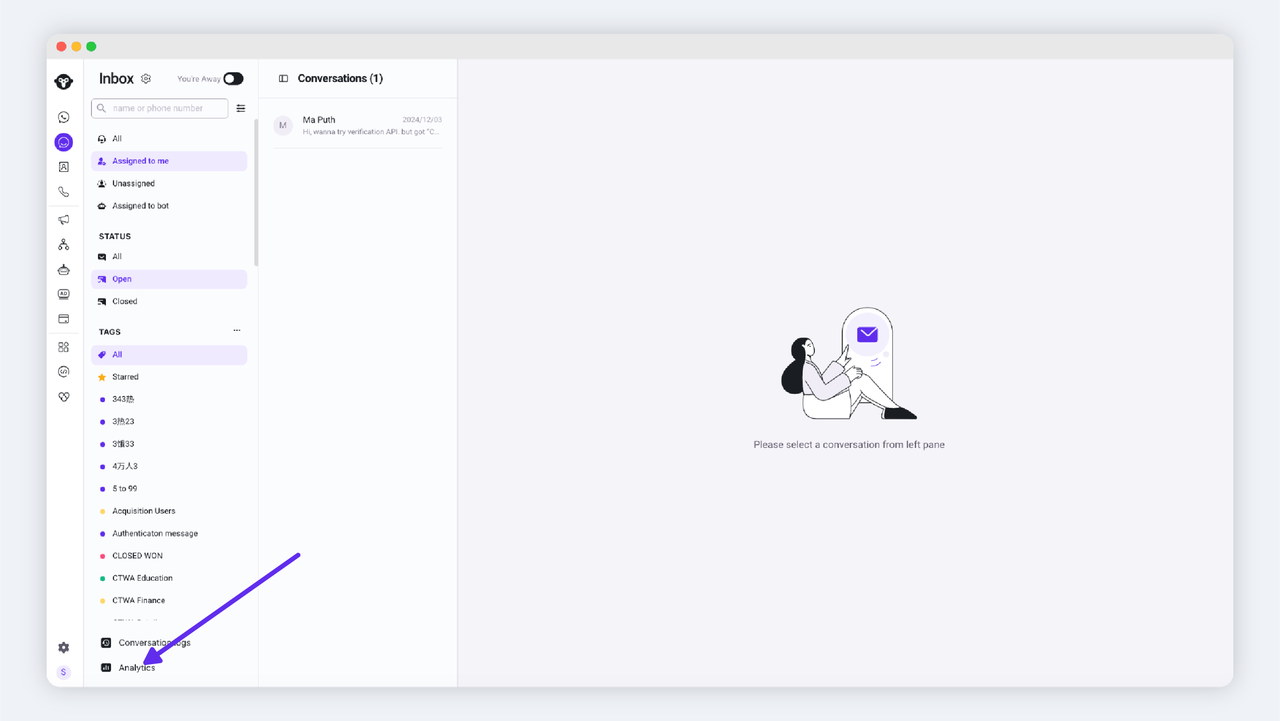Viewport: 1280px width, 721px height.
Task: Open the Inbox settings gear beside the title
Action: coord(146,79)
